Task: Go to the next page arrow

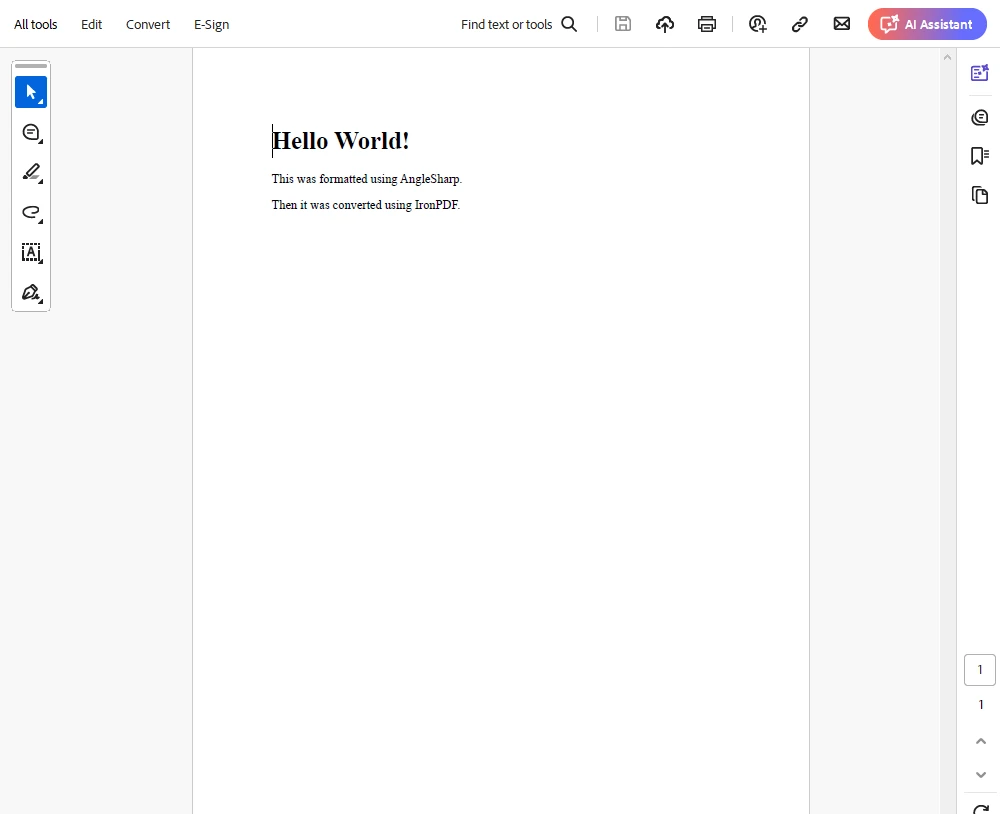Action: click(980, 775)
